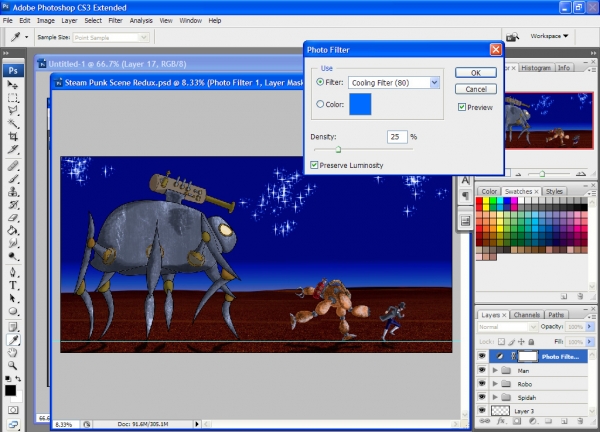Select the Magic Wand tool
Screen dimensions: 600x432
[x=13, y=123]
